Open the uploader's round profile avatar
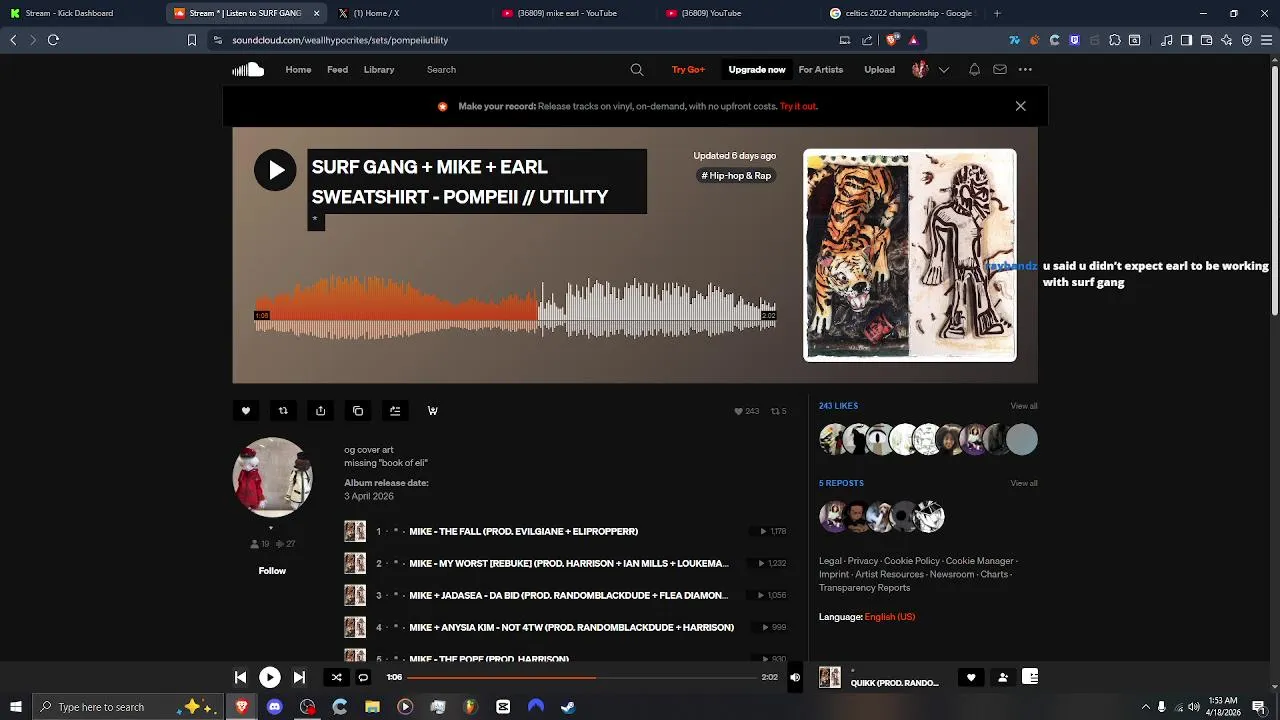The image size is (1280, 720). click(x=272, y=477)
